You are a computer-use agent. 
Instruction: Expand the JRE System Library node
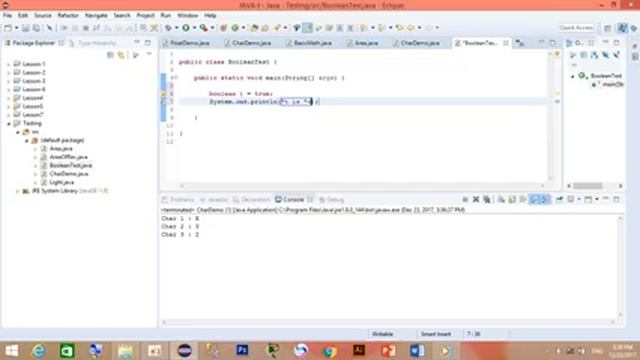(x=17, y=191)
